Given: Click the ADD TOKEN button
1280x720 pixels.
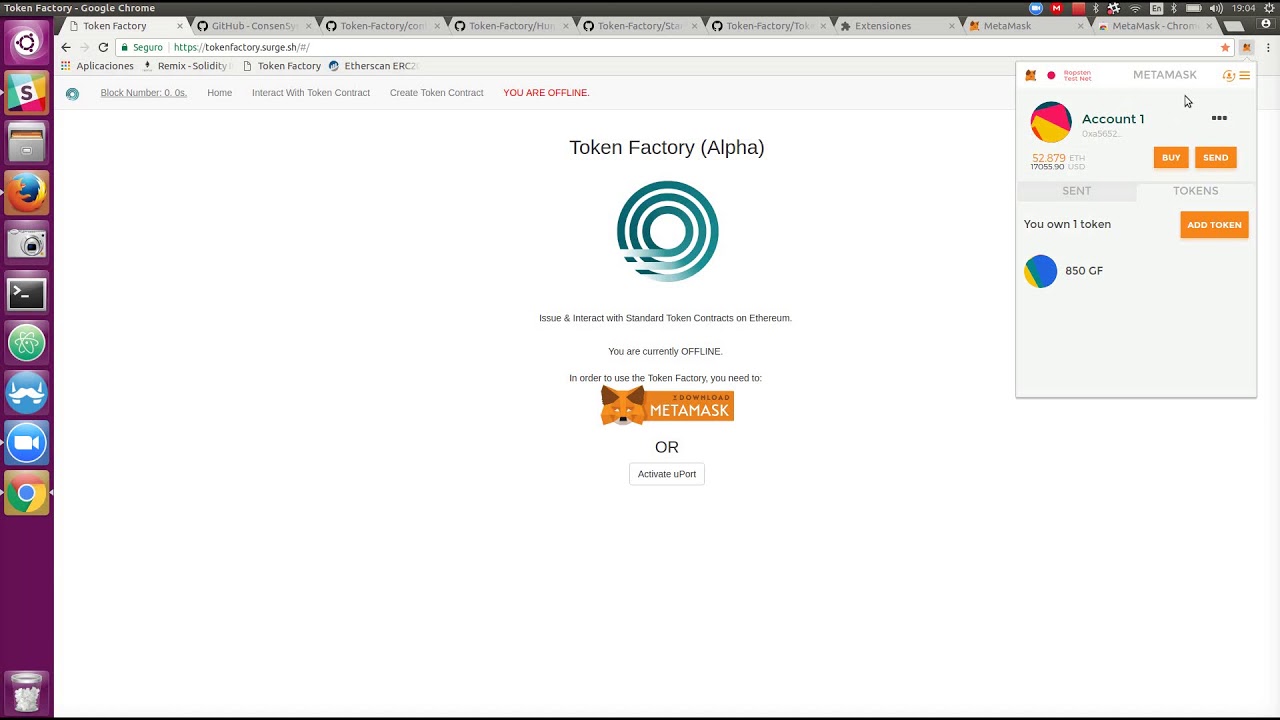Looking at the screenshot, I should (x=1214, y=225).
